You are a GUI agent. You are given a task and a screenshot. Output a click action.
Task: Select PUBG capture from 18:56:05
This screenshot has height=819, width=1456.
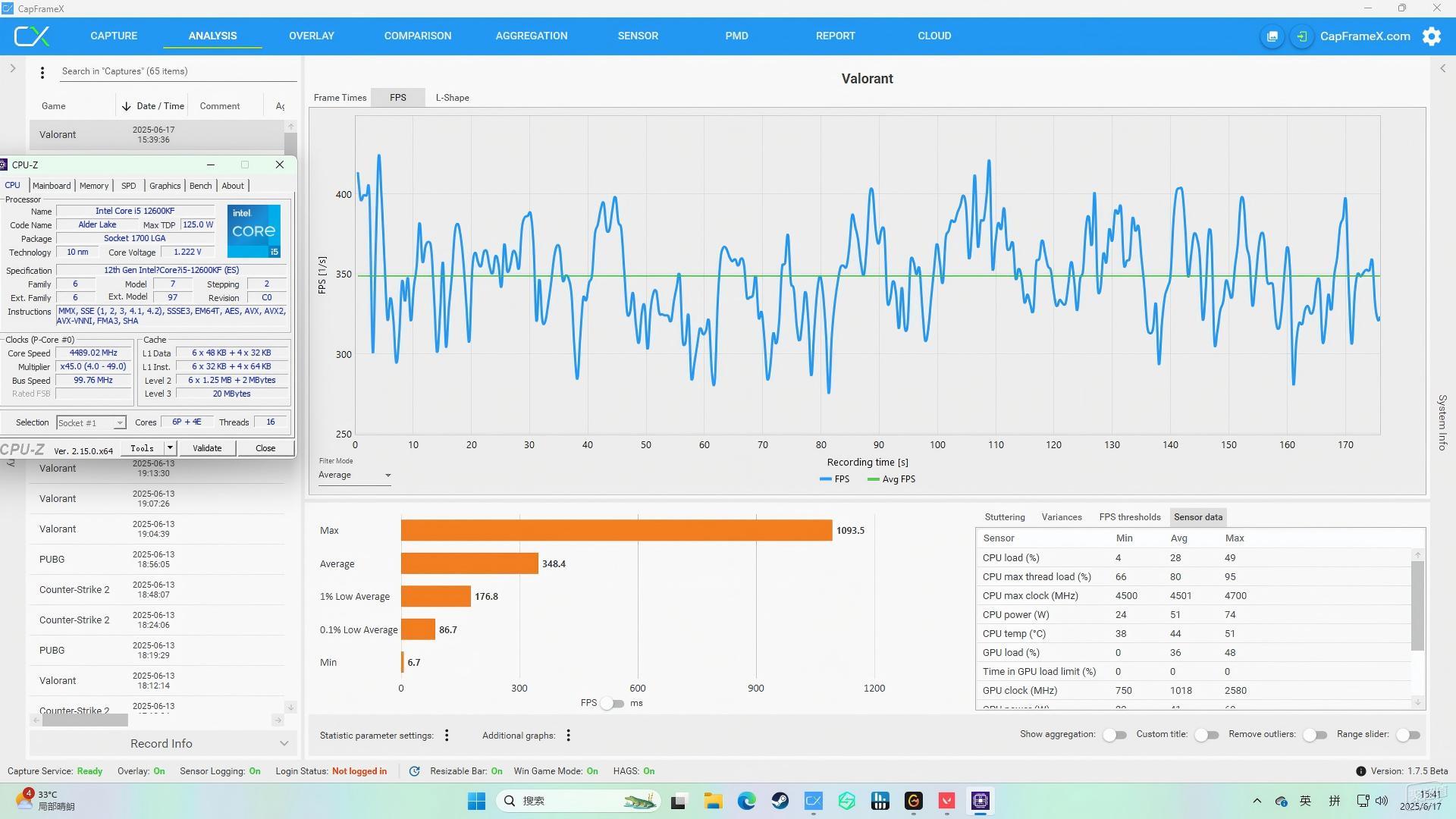tap(158, 560)
